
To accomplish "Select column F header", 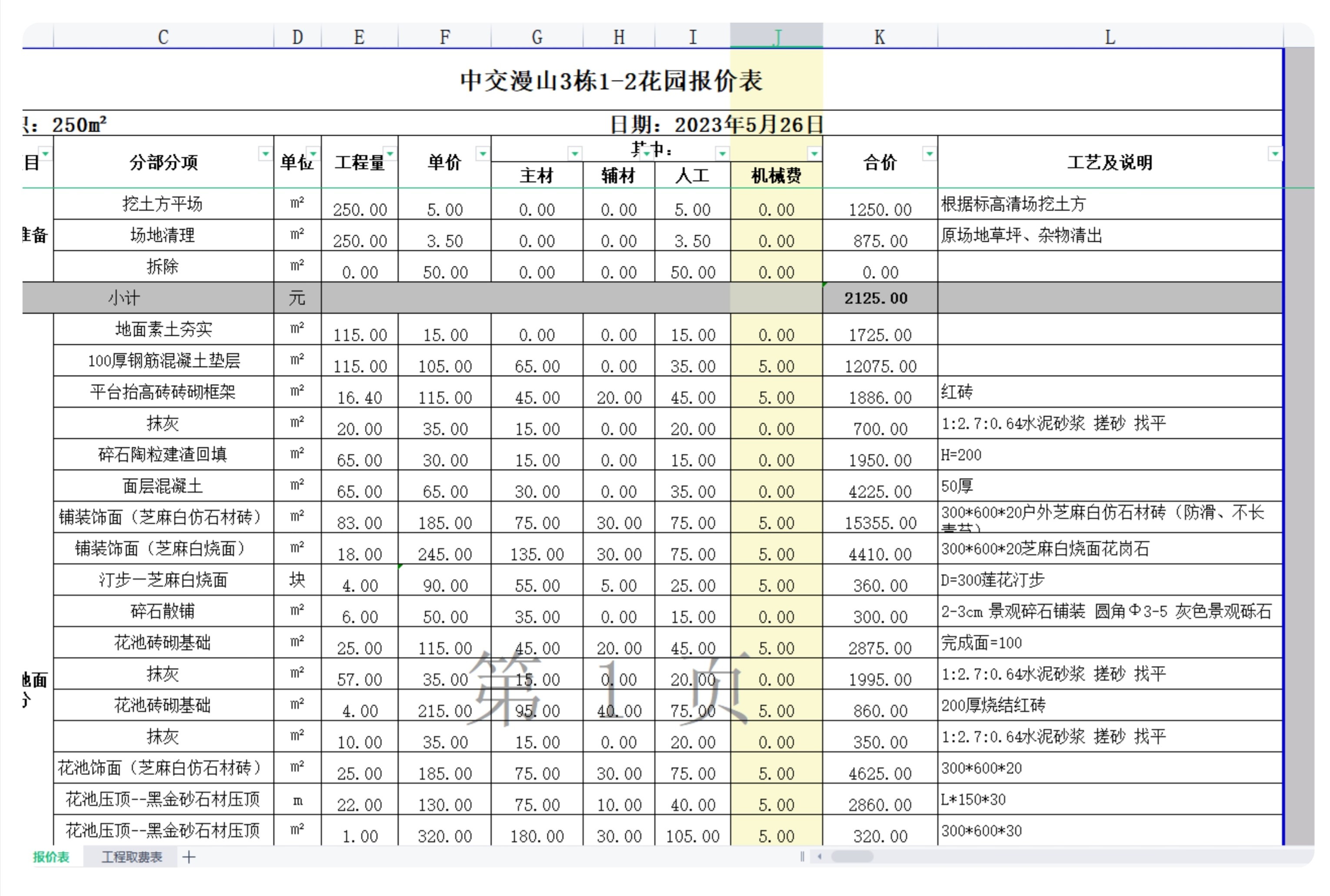I will tap(444, 37).
